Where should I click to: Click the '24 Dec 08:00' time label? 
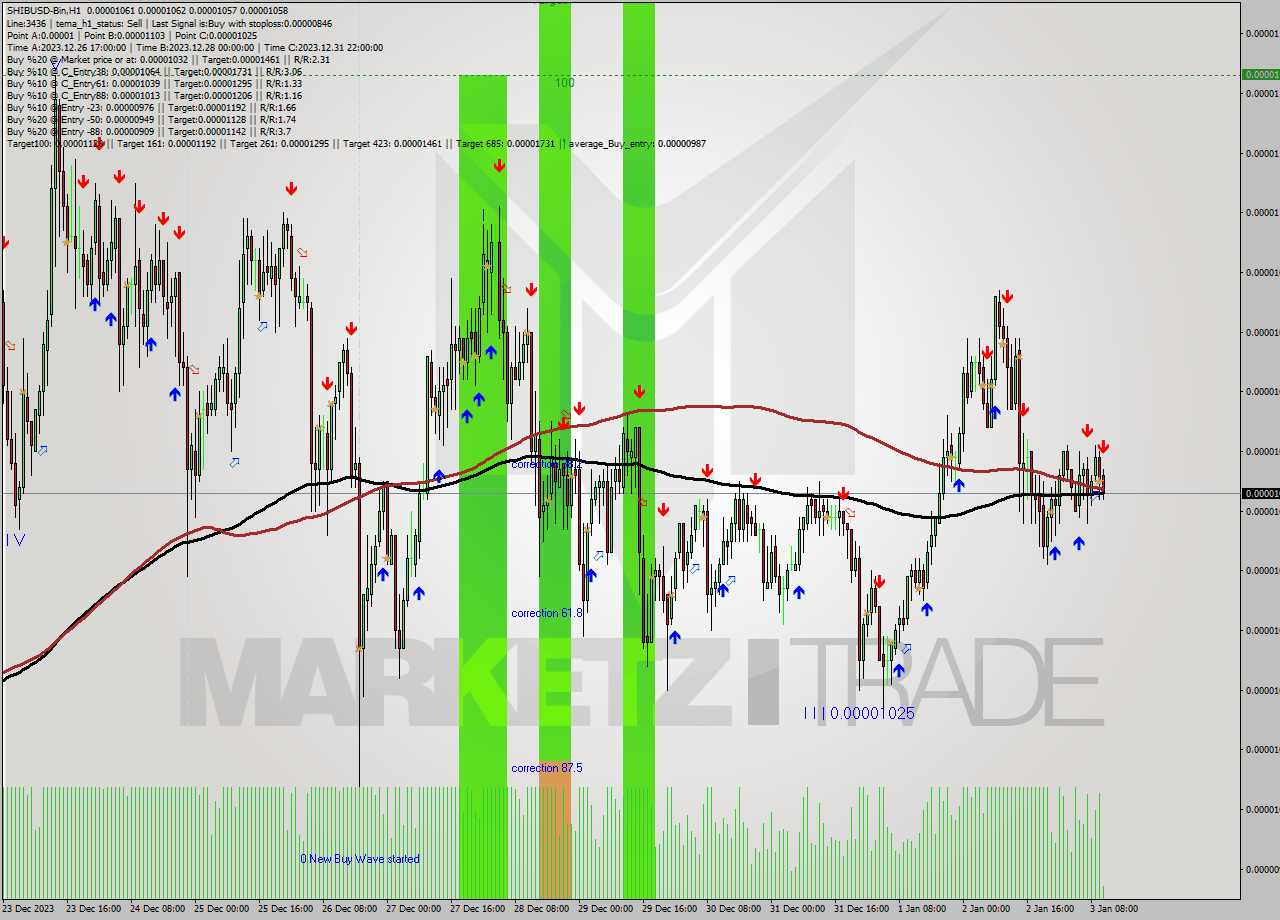(157, 909)
